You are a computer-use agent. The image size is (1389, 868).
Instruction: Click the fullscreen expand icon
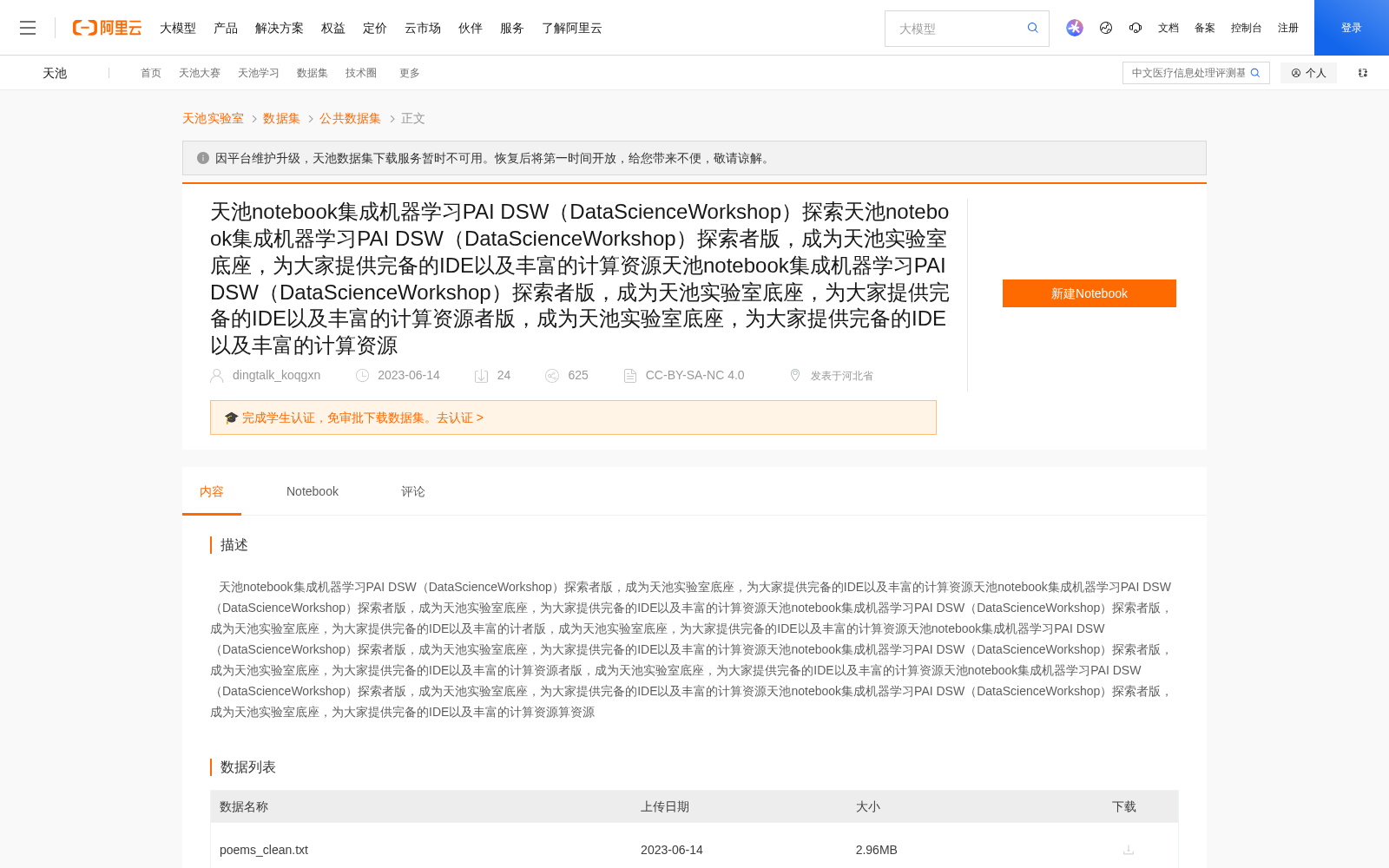point(1363,73)
